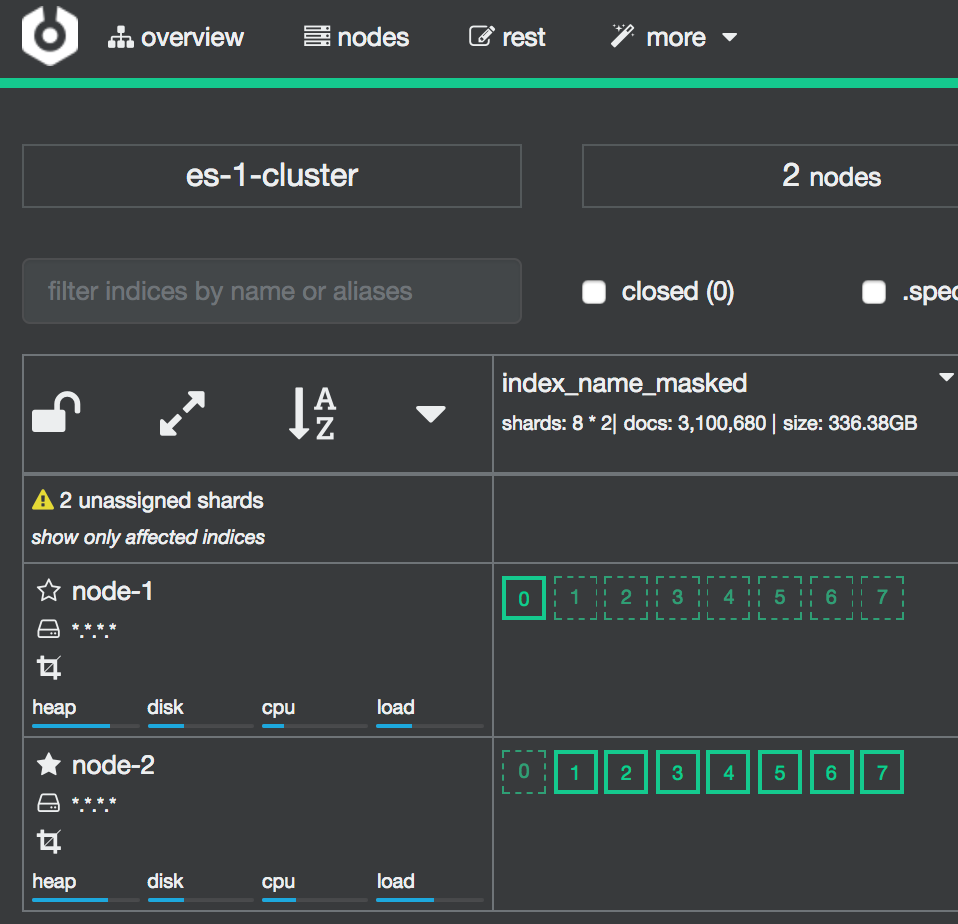Click show only affected indices link
This screenshot has height=924, width=958.
pyautogui.click(x=148, y=537)
